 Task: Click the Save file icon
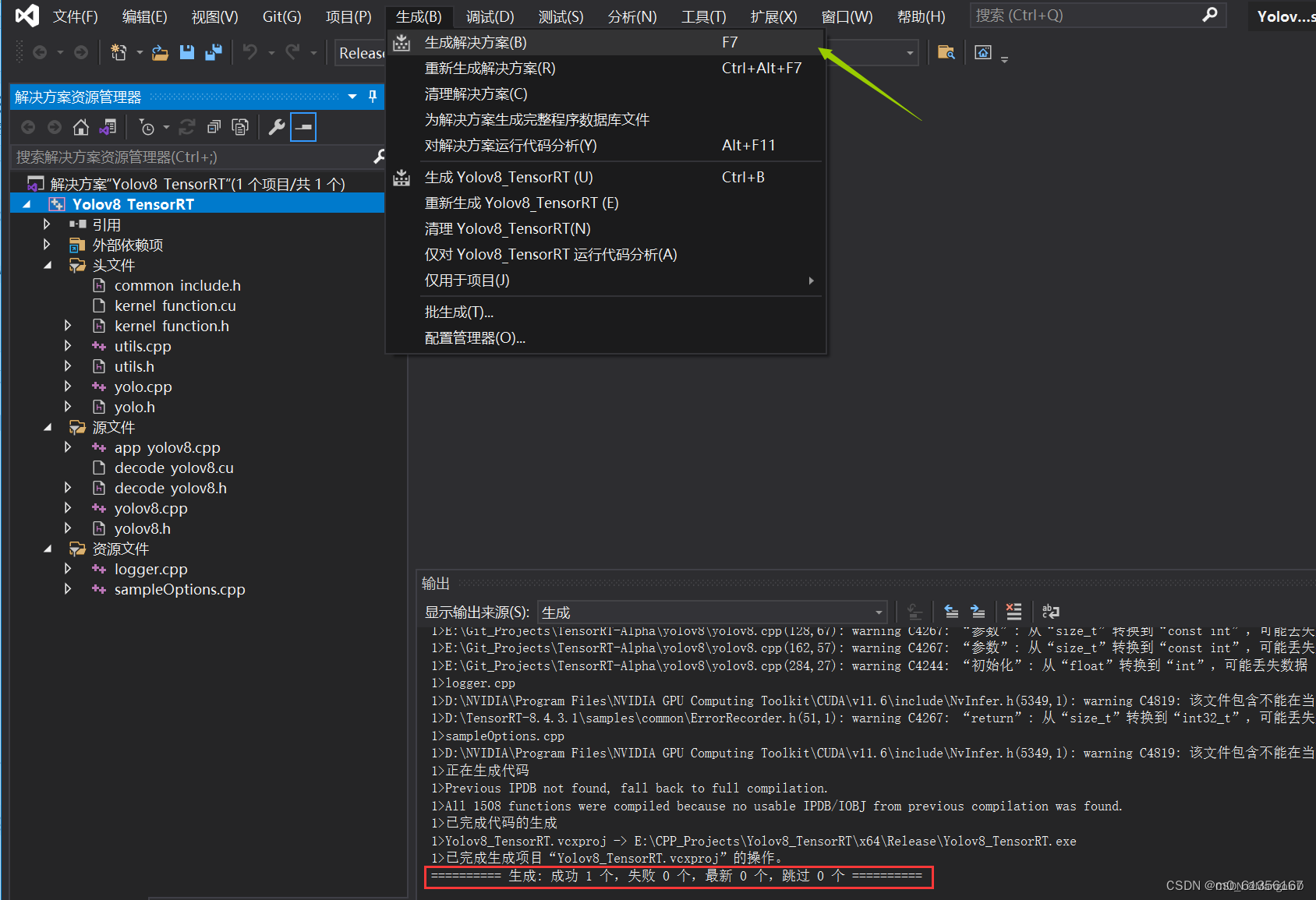[187, 51]
